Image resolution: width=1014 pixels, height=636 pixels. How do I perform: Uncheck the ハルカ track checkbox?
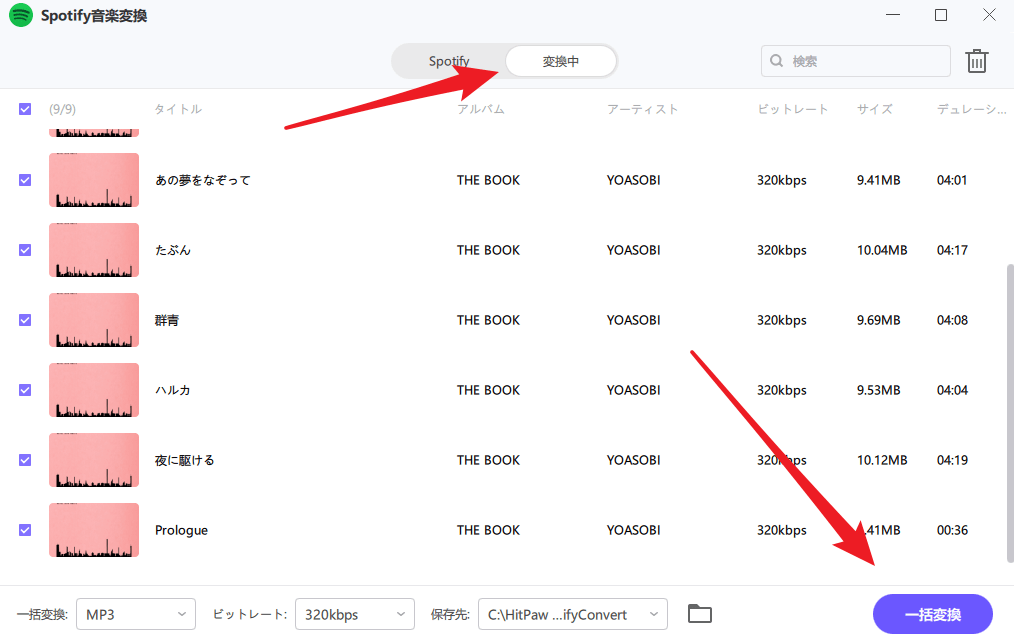pyautogui.click(x=25, y=389)
